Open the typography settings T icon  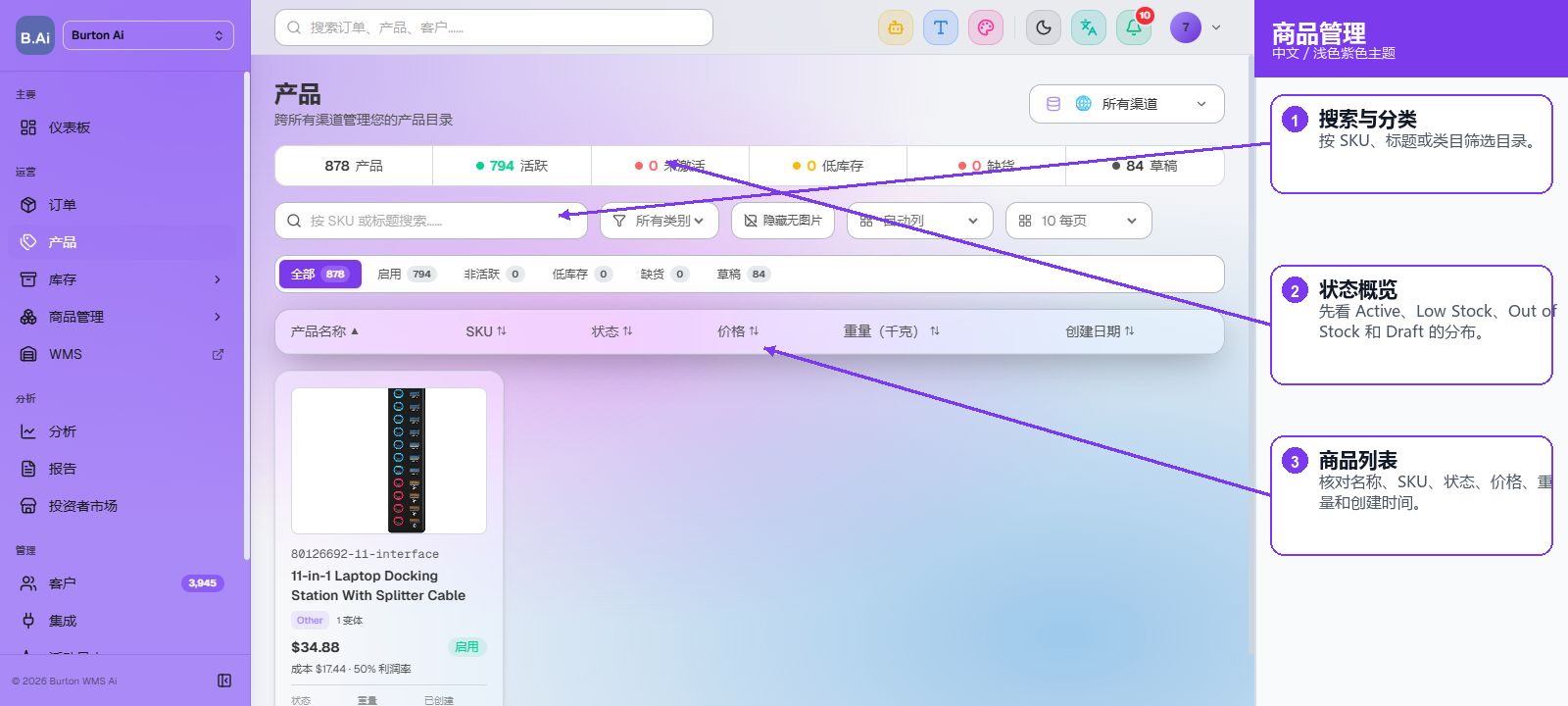(x=941, y=27)
